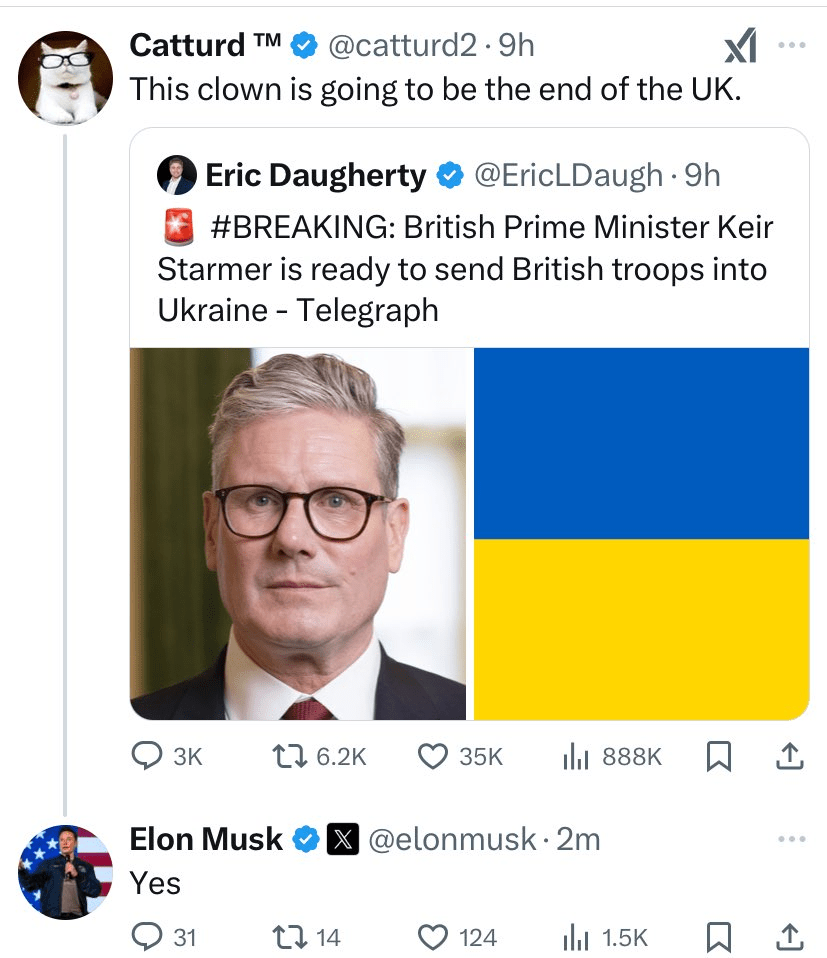Open more options on Catturd's post

tap(793, 45)
